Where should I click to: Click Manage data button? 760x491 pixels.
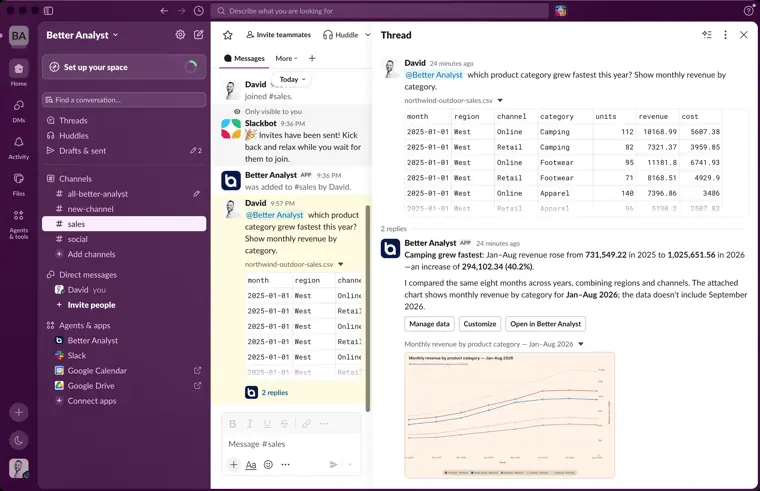pyautogui.click(x=429, y=324)
